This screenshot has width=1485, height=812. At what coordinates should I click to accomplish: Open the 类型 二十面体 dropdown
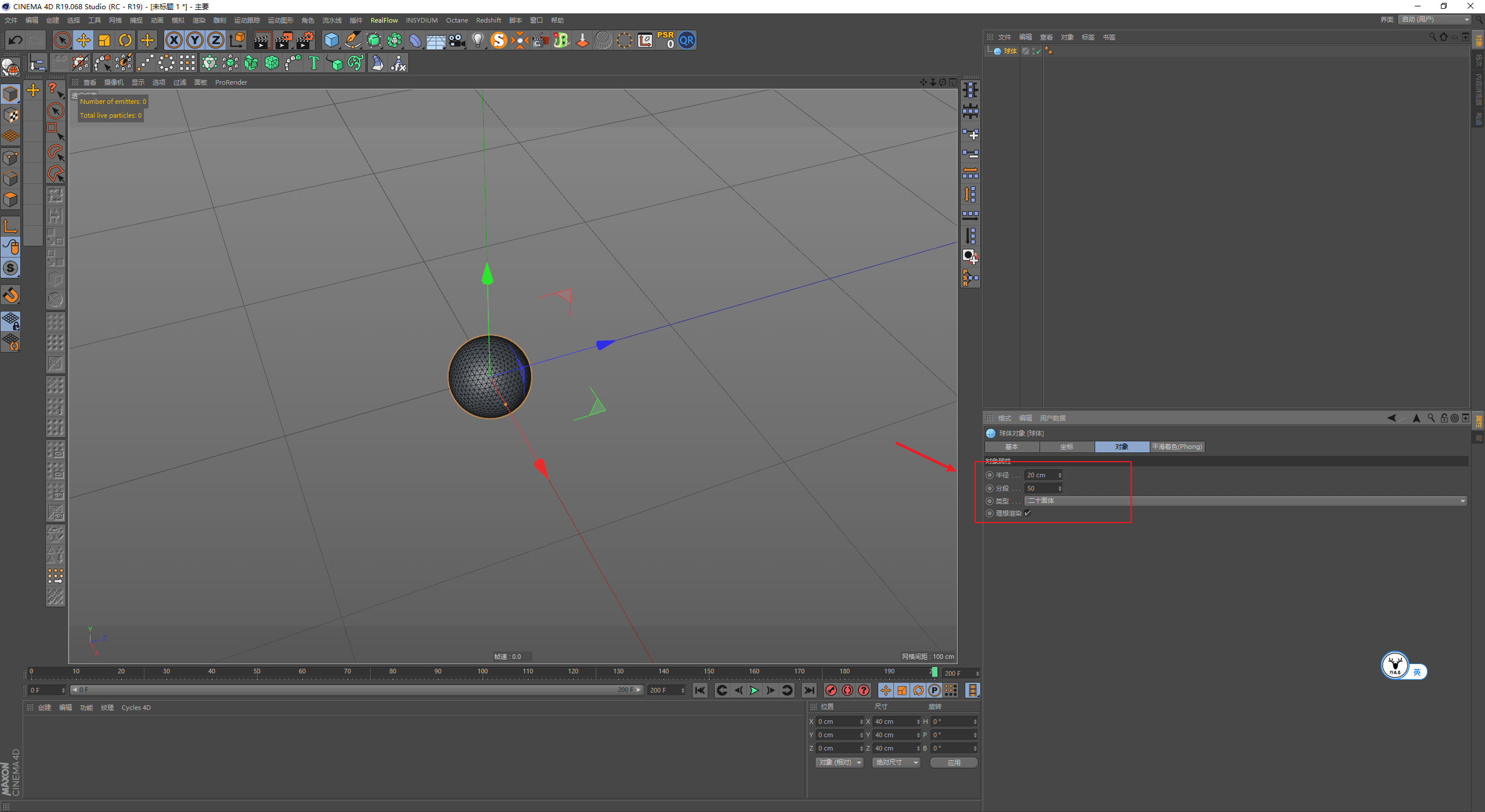click(1246, 501)
